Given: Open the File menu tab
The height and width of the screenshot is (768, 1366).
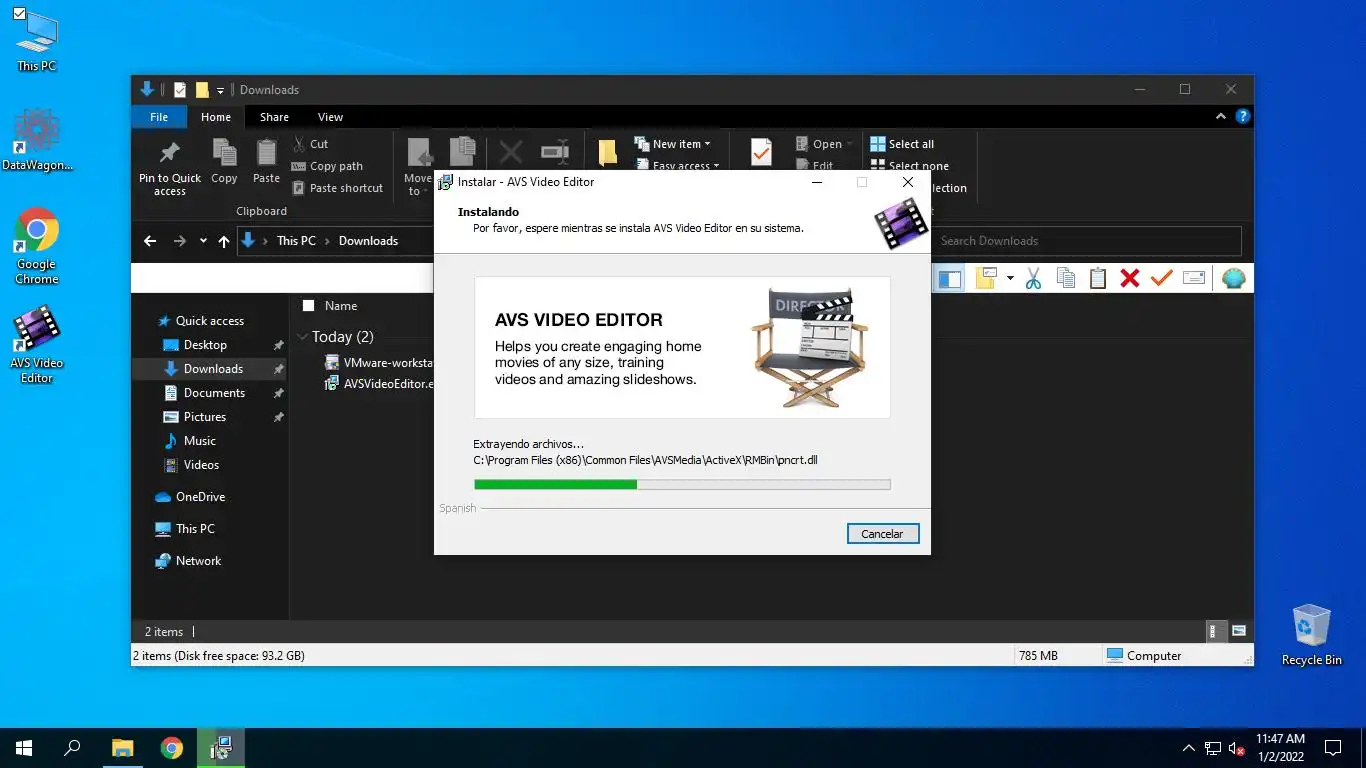Looking at the screenshot, I should [159, 117].
